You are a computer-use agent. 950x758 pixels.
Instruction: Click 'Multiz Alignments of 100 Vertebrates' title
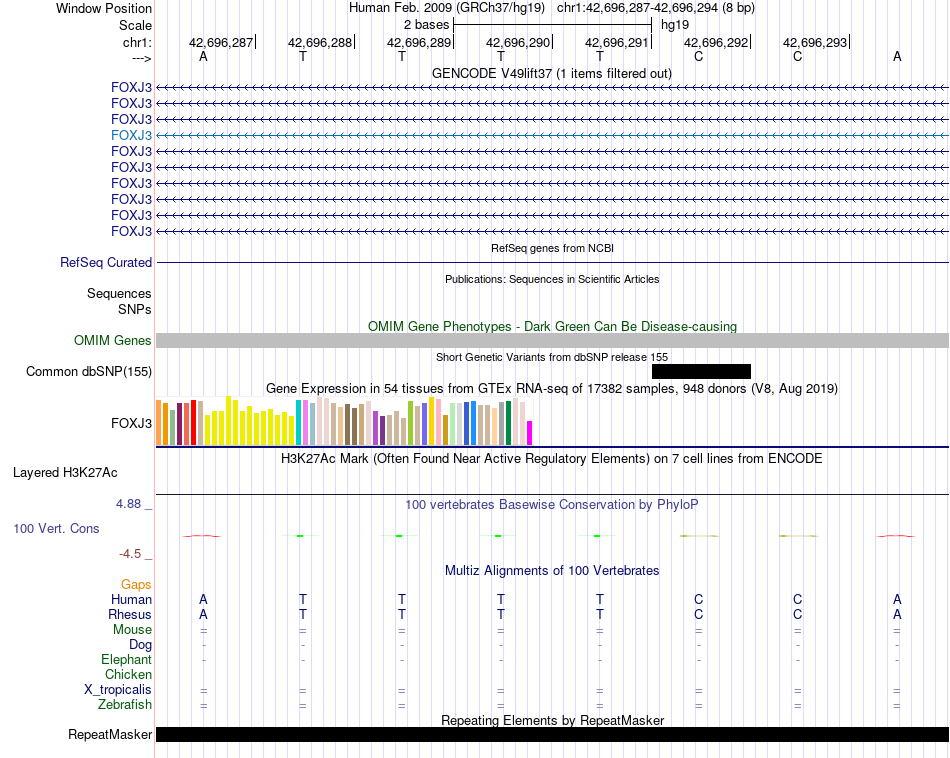point(552,570)
